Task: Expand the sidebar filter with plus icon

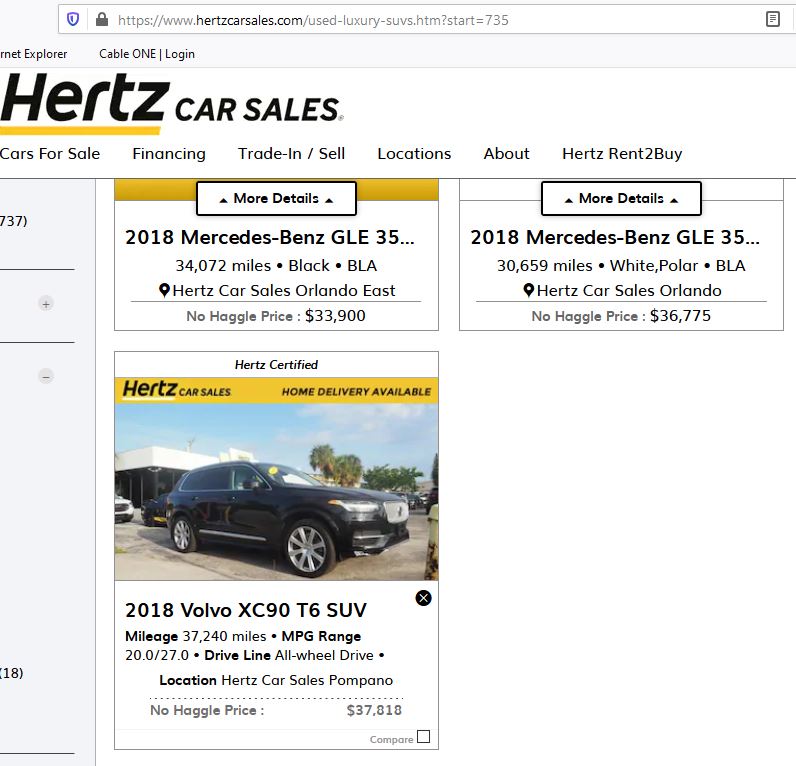Action: click(x=46, y=304)
